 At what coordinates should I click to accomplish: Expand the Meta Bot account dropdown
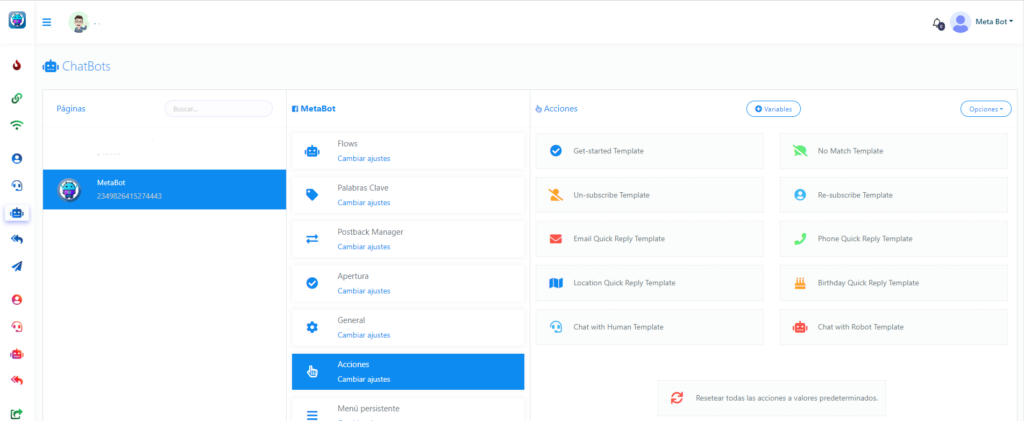pos(994,22)
